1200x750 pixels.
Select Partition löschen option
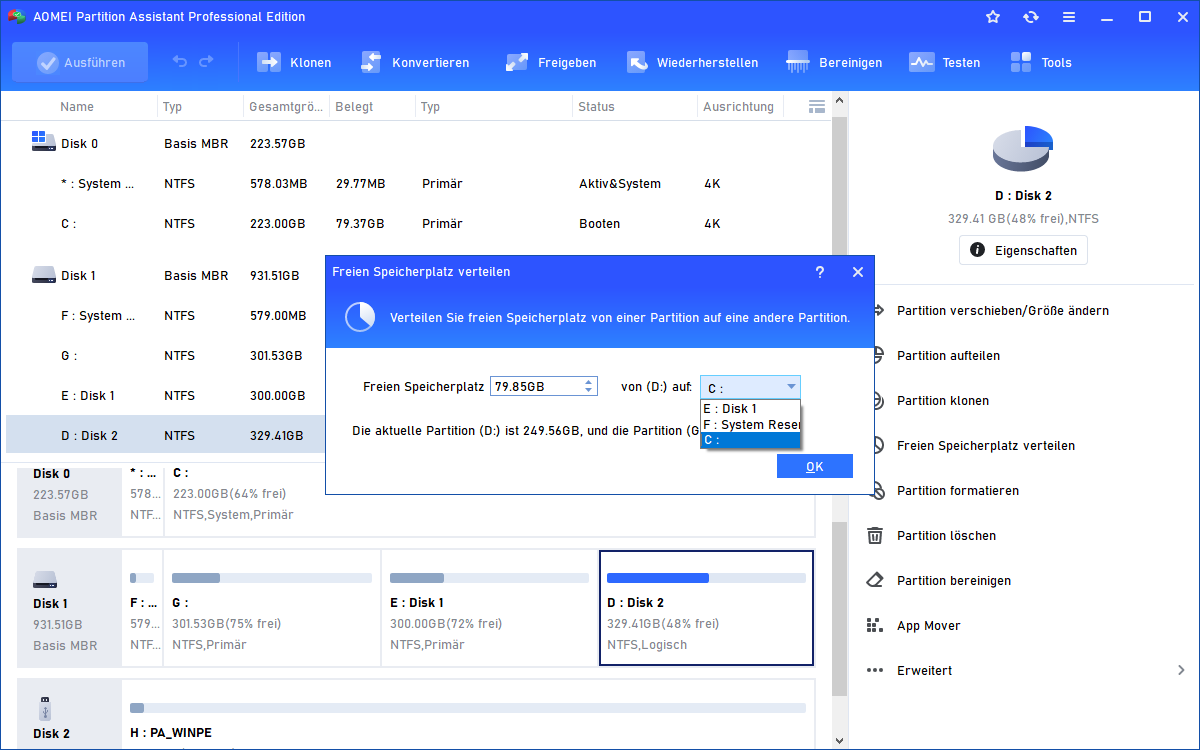point(946,536)
